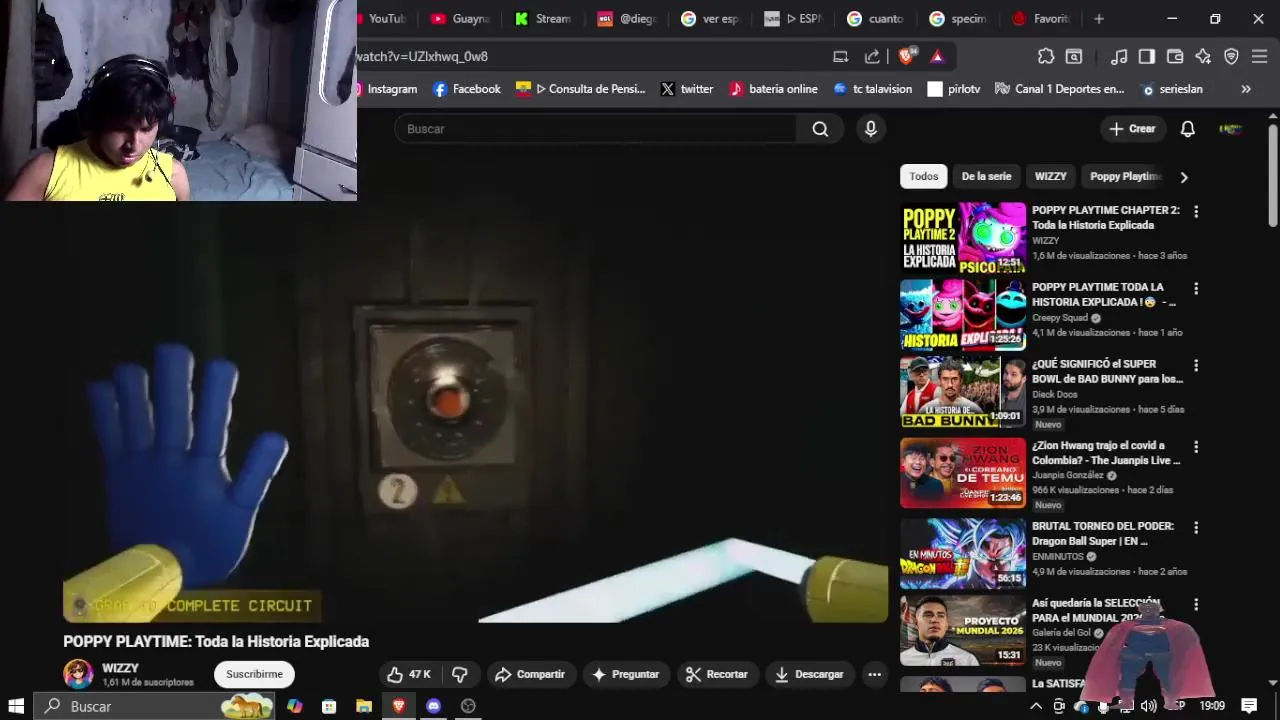Open Poppy Playtime Chapter 2 video thumbnail
This screenshot has width=1280, height=720.
pos(963,238)
